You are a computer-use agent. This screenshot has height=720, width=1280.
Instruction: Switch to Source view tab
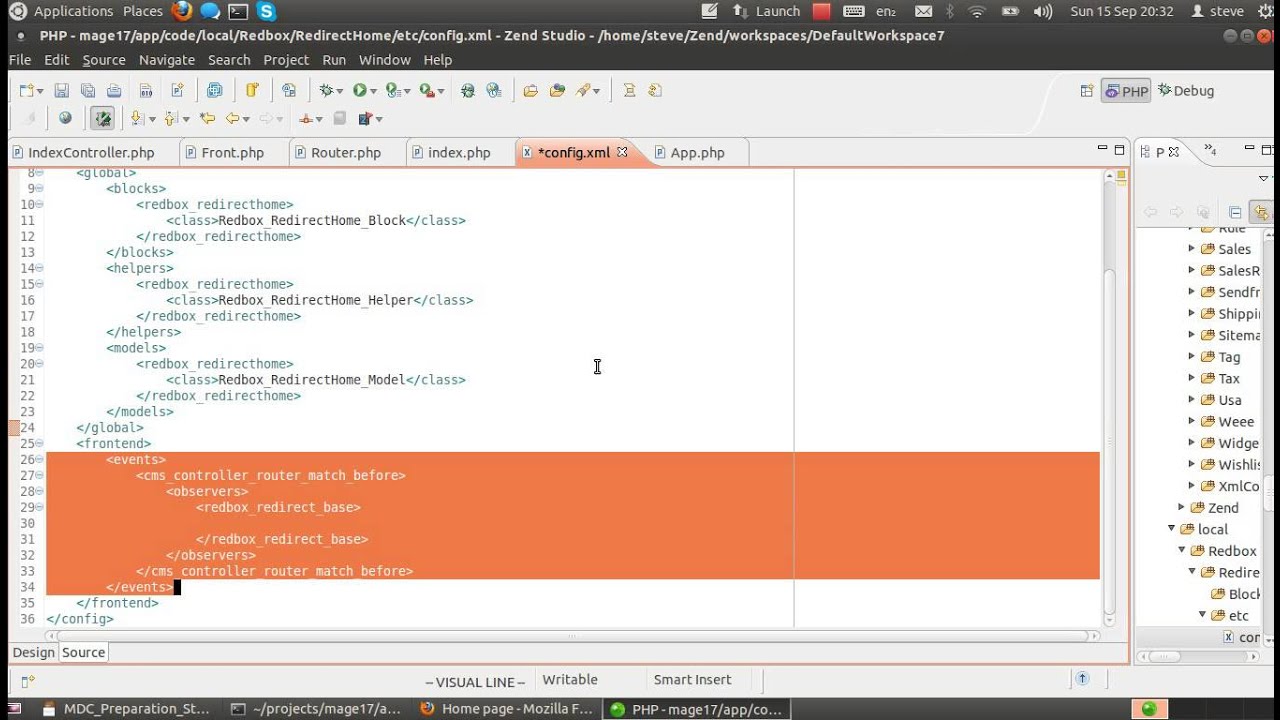tap(83, 652)
